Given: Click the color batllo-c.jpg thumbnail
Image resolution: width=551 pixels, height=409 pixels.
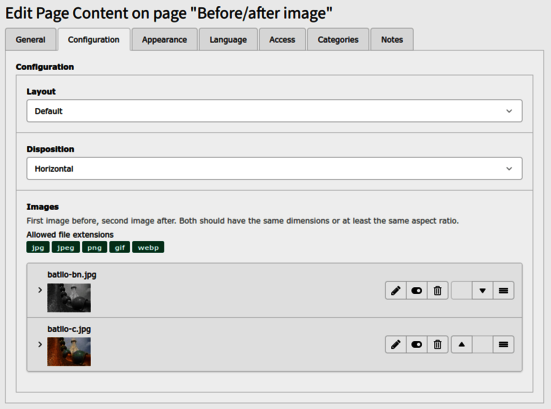Looking at the screenshot, I should click(69, 352).
